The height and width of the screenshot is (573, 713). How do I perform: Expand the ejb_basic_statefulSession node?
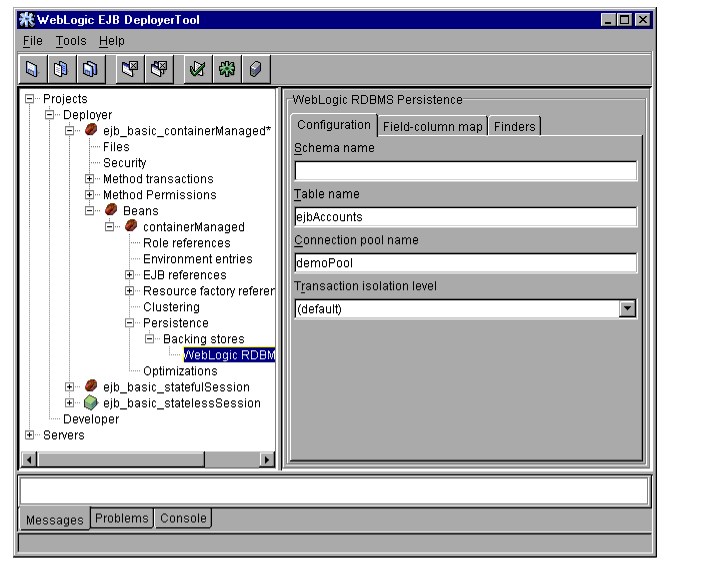point(70,387)
